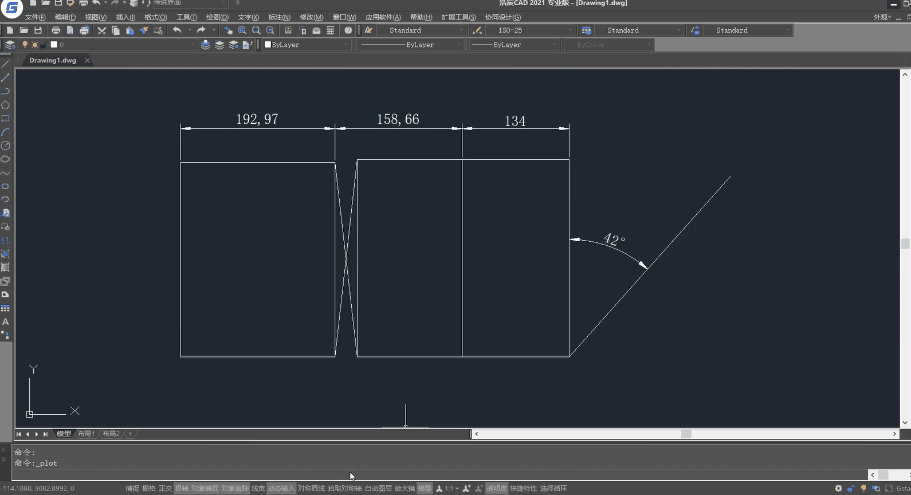Viewport: 911px width, 495px height.
Task: Switch to the 布局1 layout tab
Action: [x=86, y=434]
